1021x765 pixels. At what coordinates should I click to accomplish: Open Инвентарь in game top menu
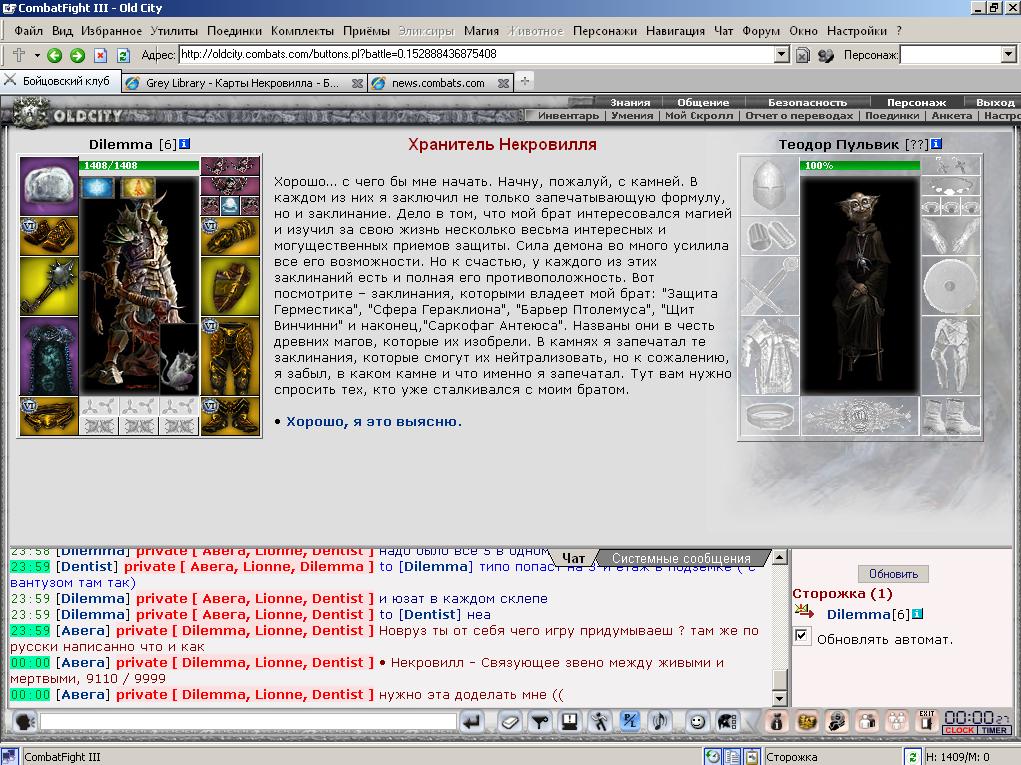click(x=568, y=116)
